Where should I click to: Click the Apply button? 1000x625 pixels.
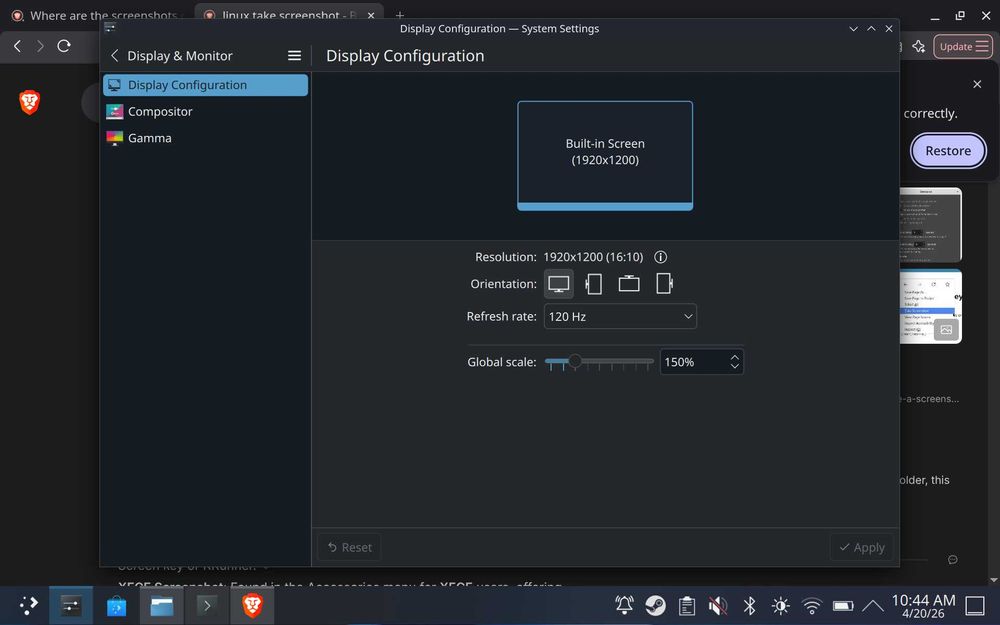(x=862, y=547)
